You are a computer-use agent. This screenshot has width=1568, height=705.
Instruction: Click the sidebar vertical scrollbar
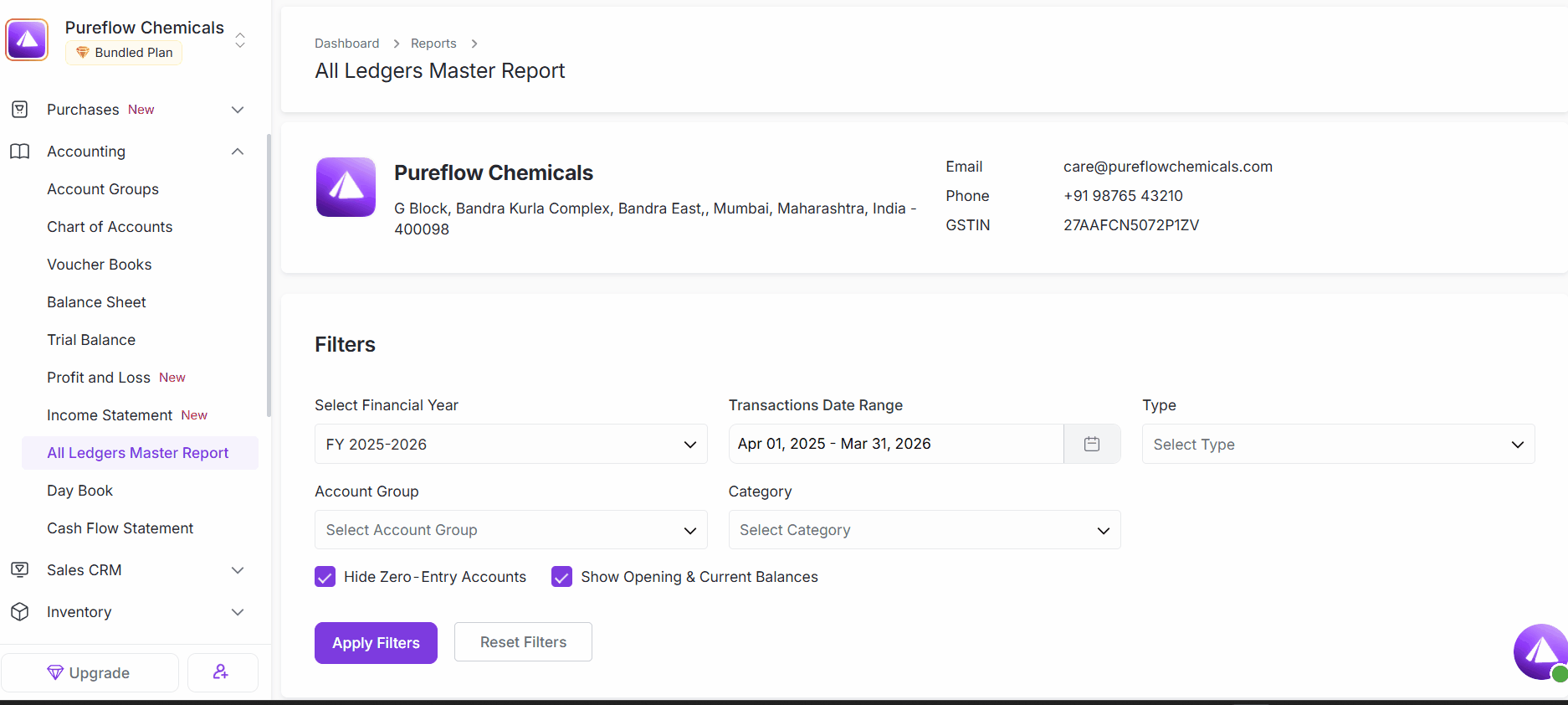[269, 276]
